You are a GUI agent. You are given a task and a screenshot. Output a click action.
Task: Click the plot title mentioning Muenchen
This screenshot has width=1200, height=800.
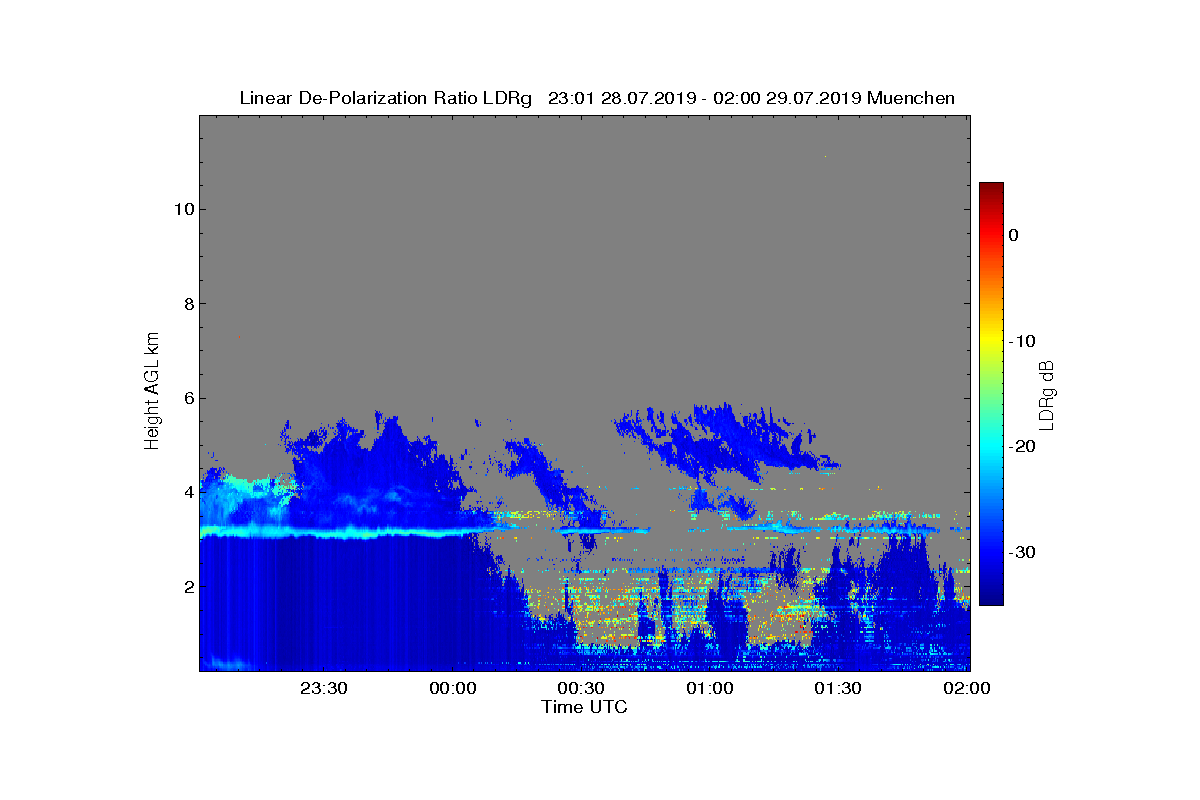(x=597, y=98)
